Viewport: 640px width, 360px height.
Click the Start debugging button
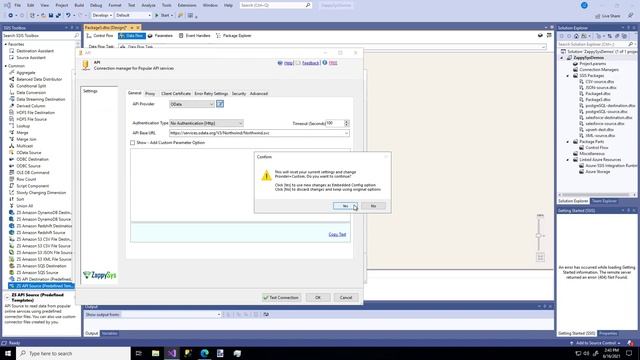[163, 16]
